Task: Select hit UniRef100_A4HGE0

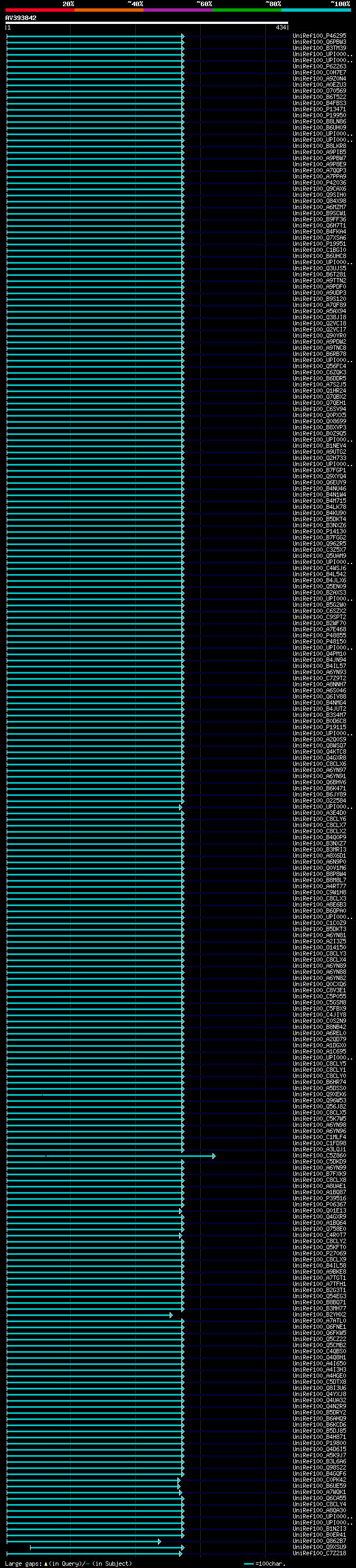Action: click(x=319, y=1376)
